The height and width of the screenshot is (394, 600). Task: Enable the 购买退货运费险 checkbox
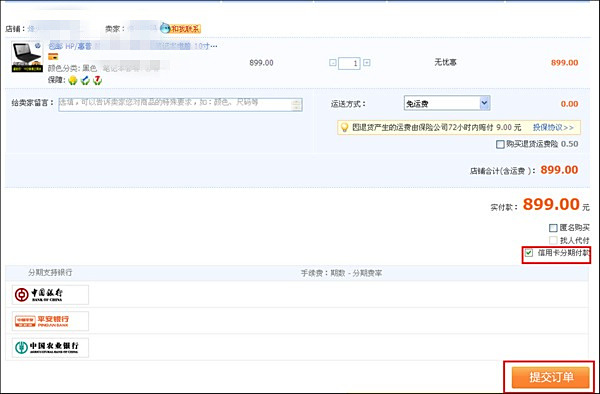500,144
